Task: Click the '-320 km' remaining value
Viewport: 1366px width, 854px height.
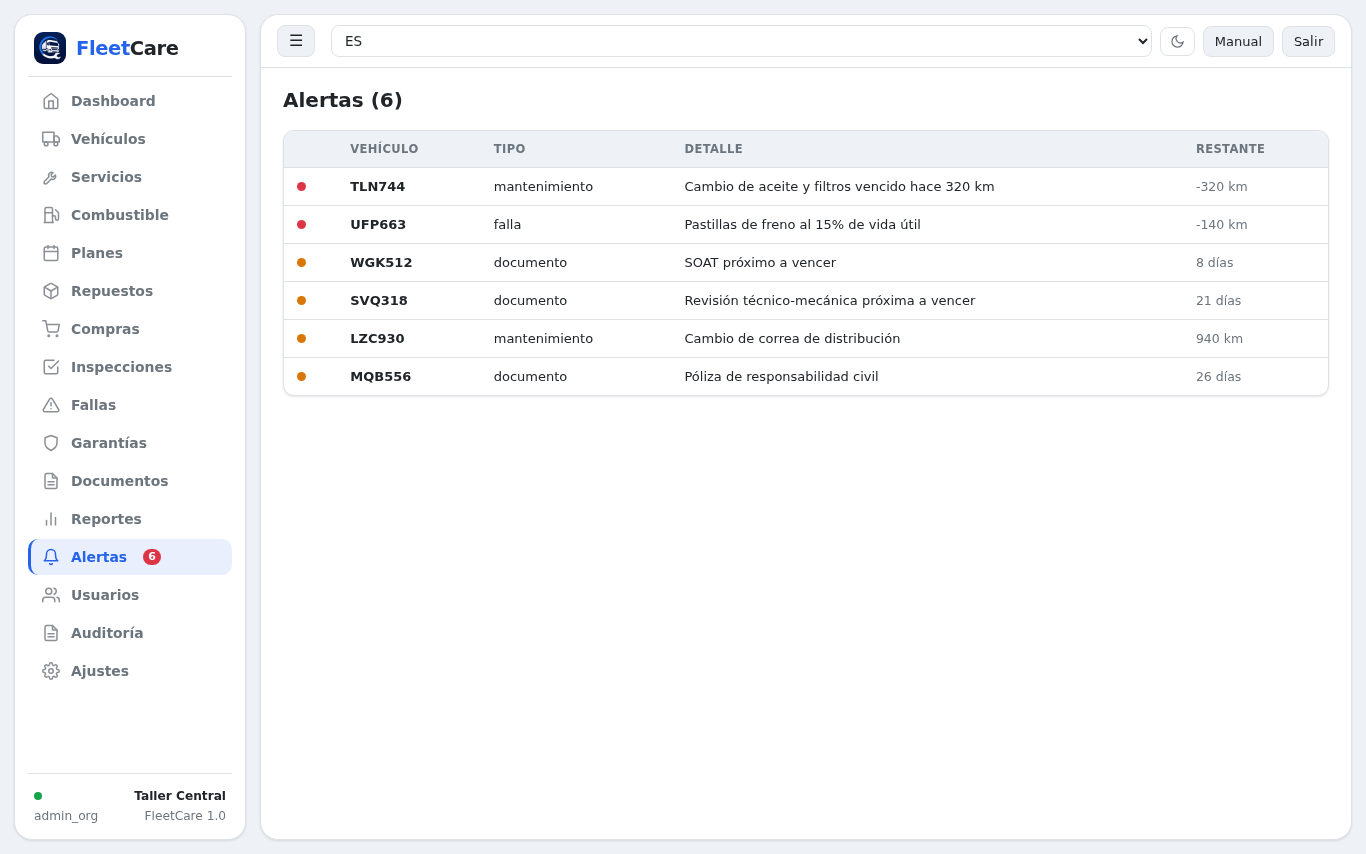Action: [1221, 187]
